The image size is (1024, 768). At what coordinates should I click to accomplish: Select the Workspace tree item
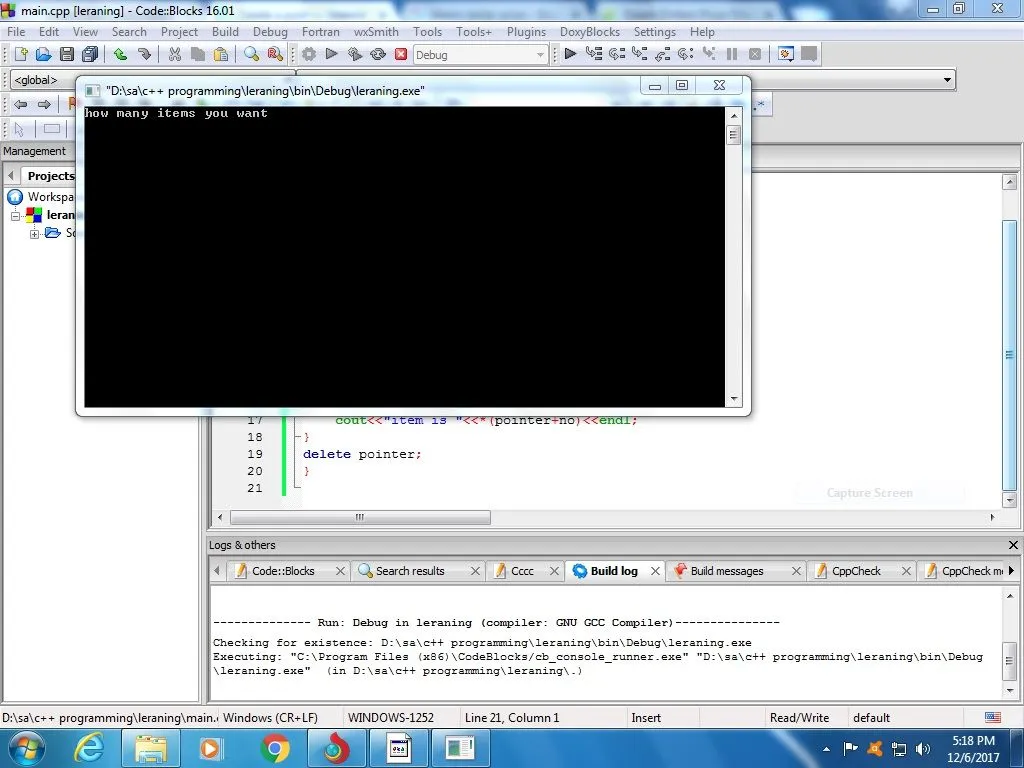pyautogui.click(x=41, y=197)
